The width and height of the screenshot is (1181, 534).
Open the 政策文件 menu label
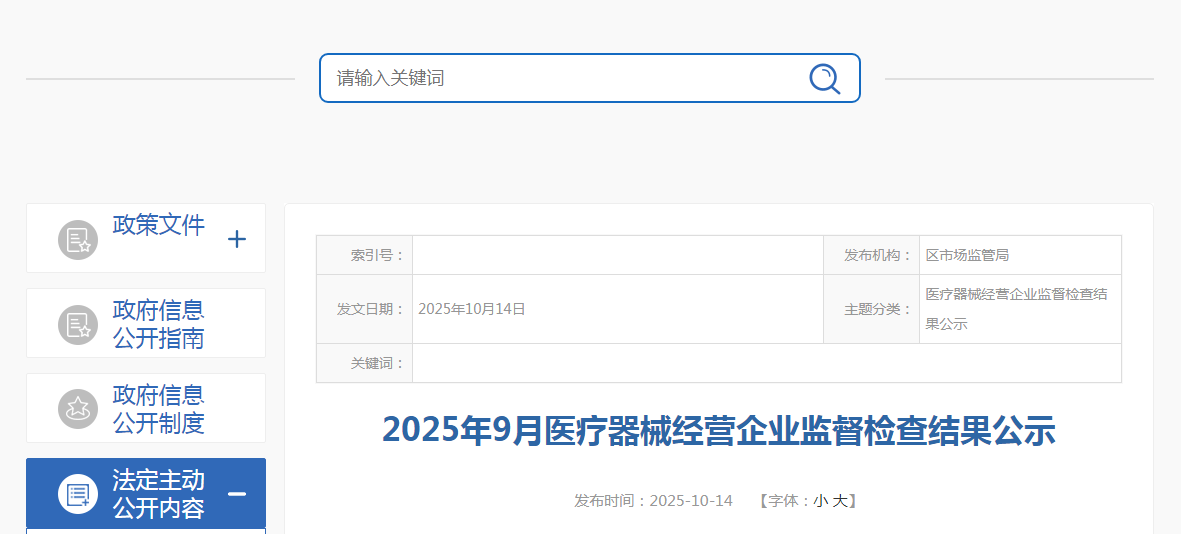tap(158, 225)
